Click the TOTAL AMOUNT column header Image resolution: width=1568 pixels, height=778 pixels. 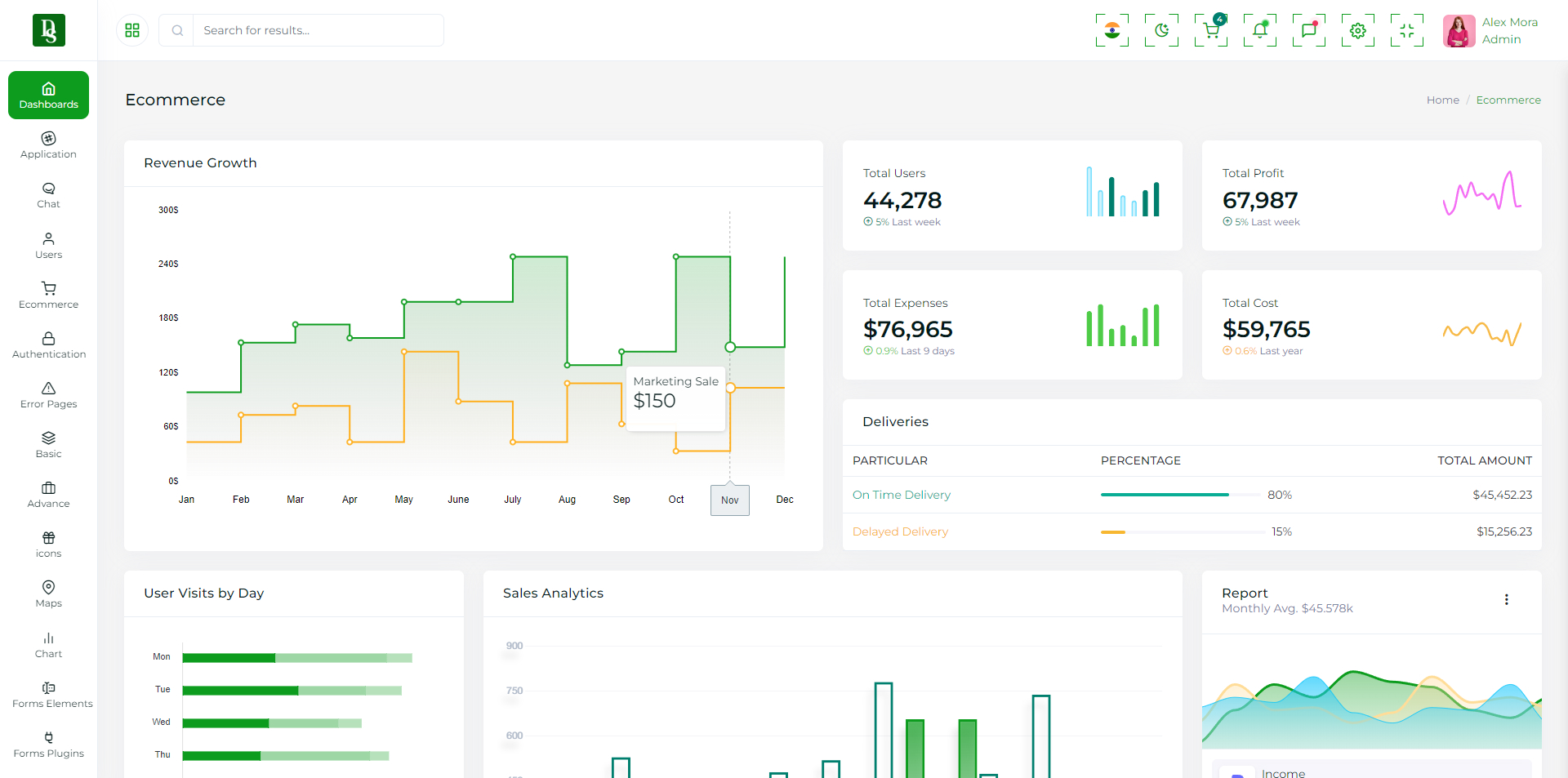pos(1485,460)
